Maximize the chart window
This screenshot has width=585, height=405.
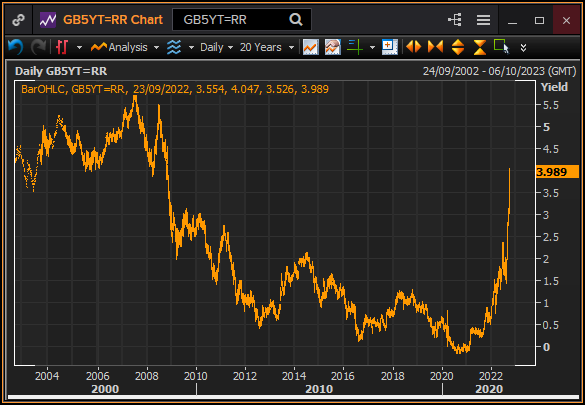click(539, 20)
